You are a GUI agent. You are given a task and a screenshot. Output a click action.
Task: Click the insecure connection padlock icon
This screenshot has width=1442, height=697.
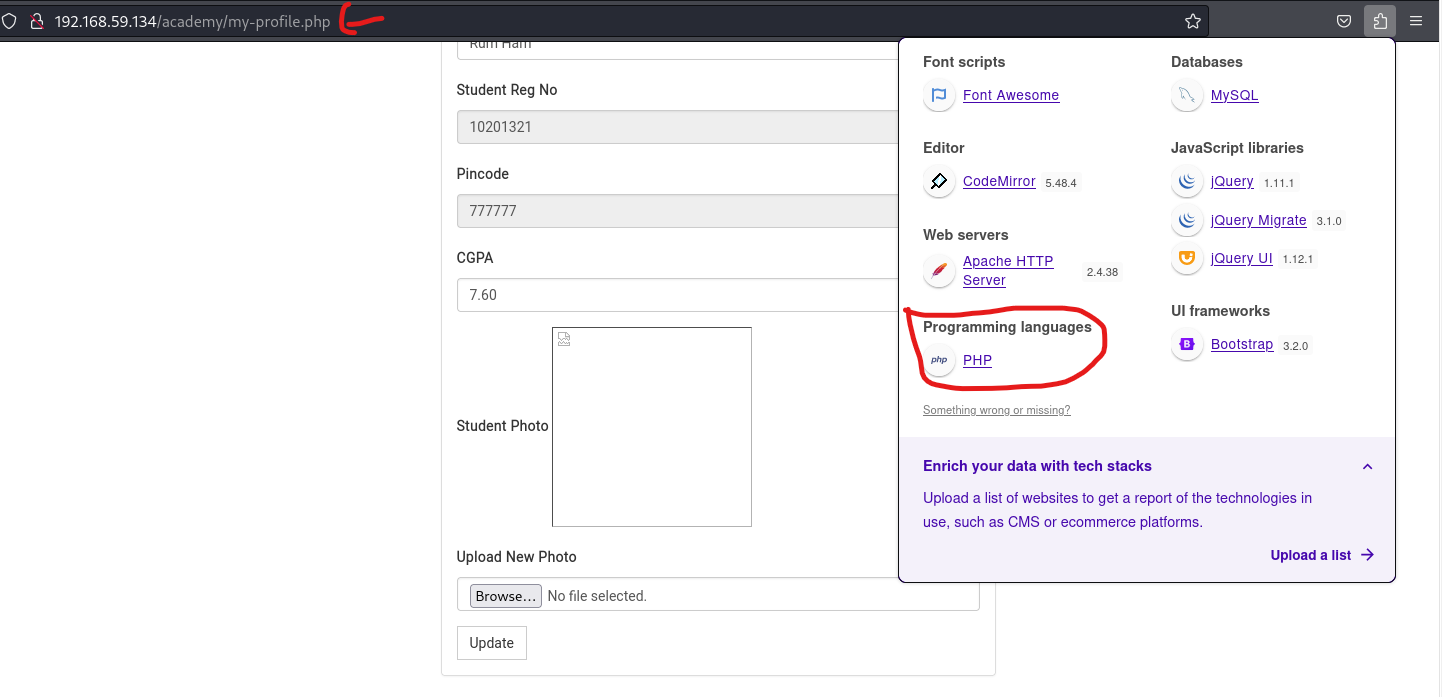coord(37,21)
